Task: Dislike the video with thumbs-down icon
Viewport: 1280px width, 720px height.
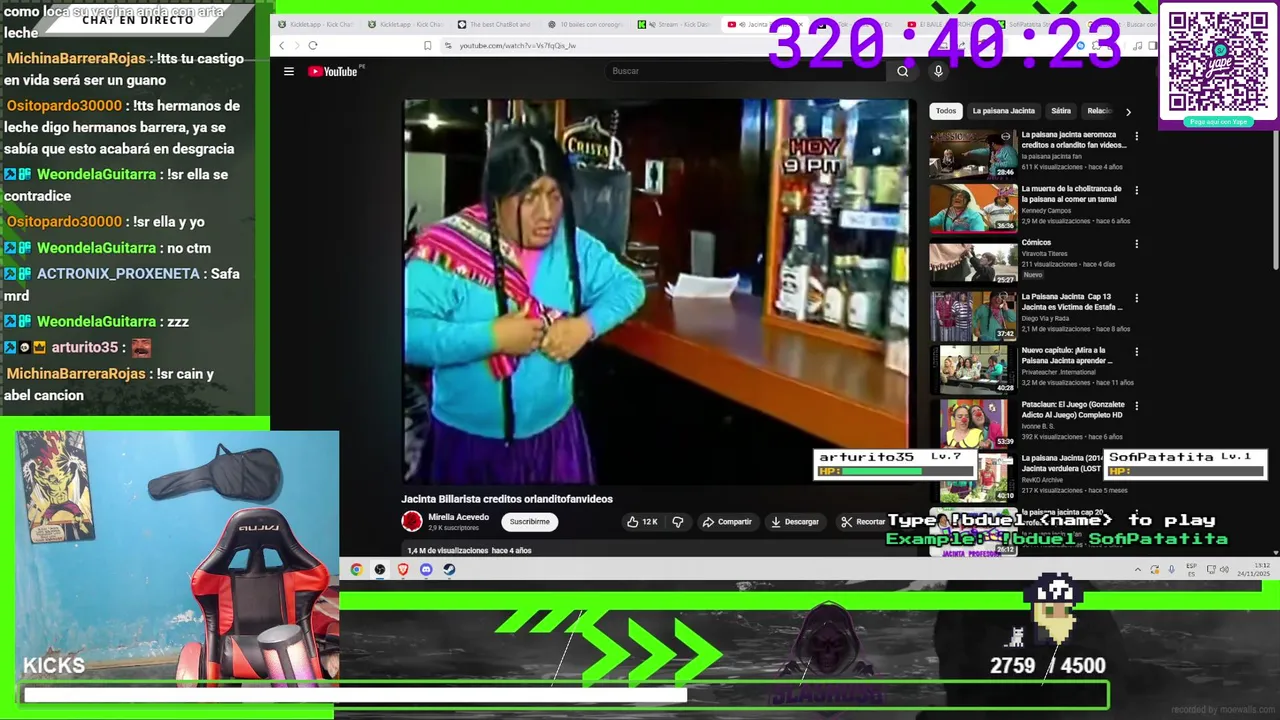Action: [x=677, y=522]
